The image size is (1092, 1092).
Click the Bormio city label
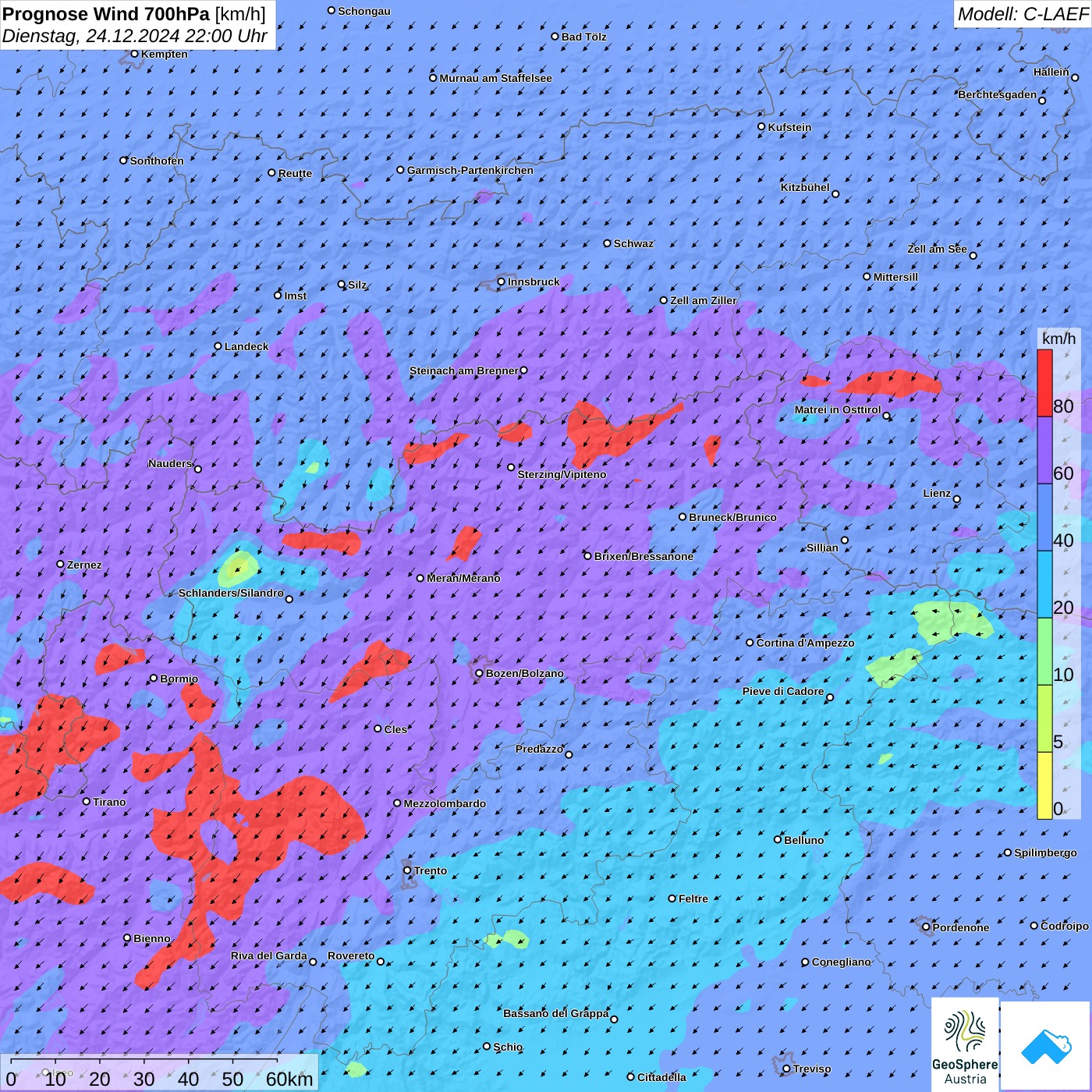[179, 679]
